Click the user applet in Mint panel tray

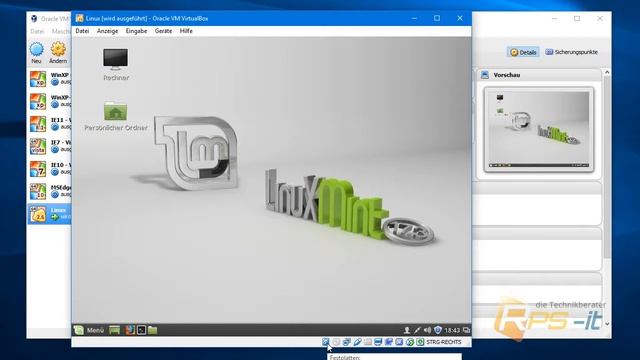pos(407,330)
